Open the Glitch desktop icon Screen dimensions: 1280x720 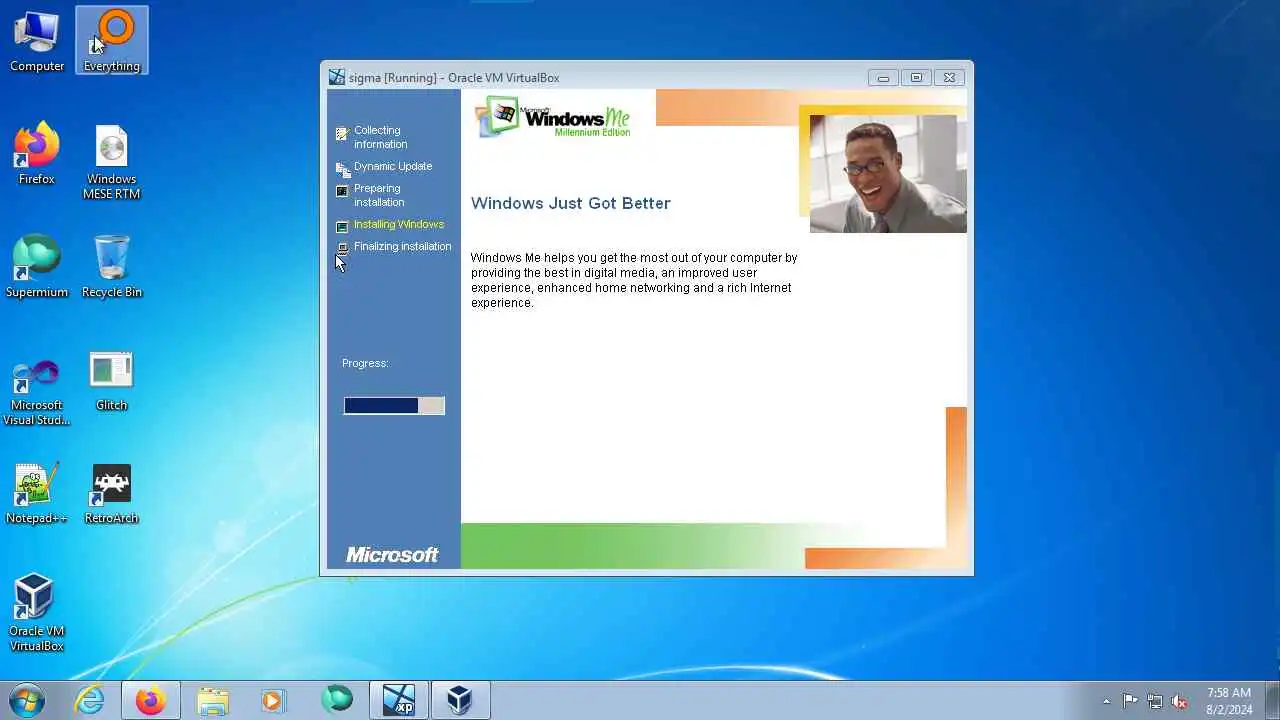(x=111, y=380)
